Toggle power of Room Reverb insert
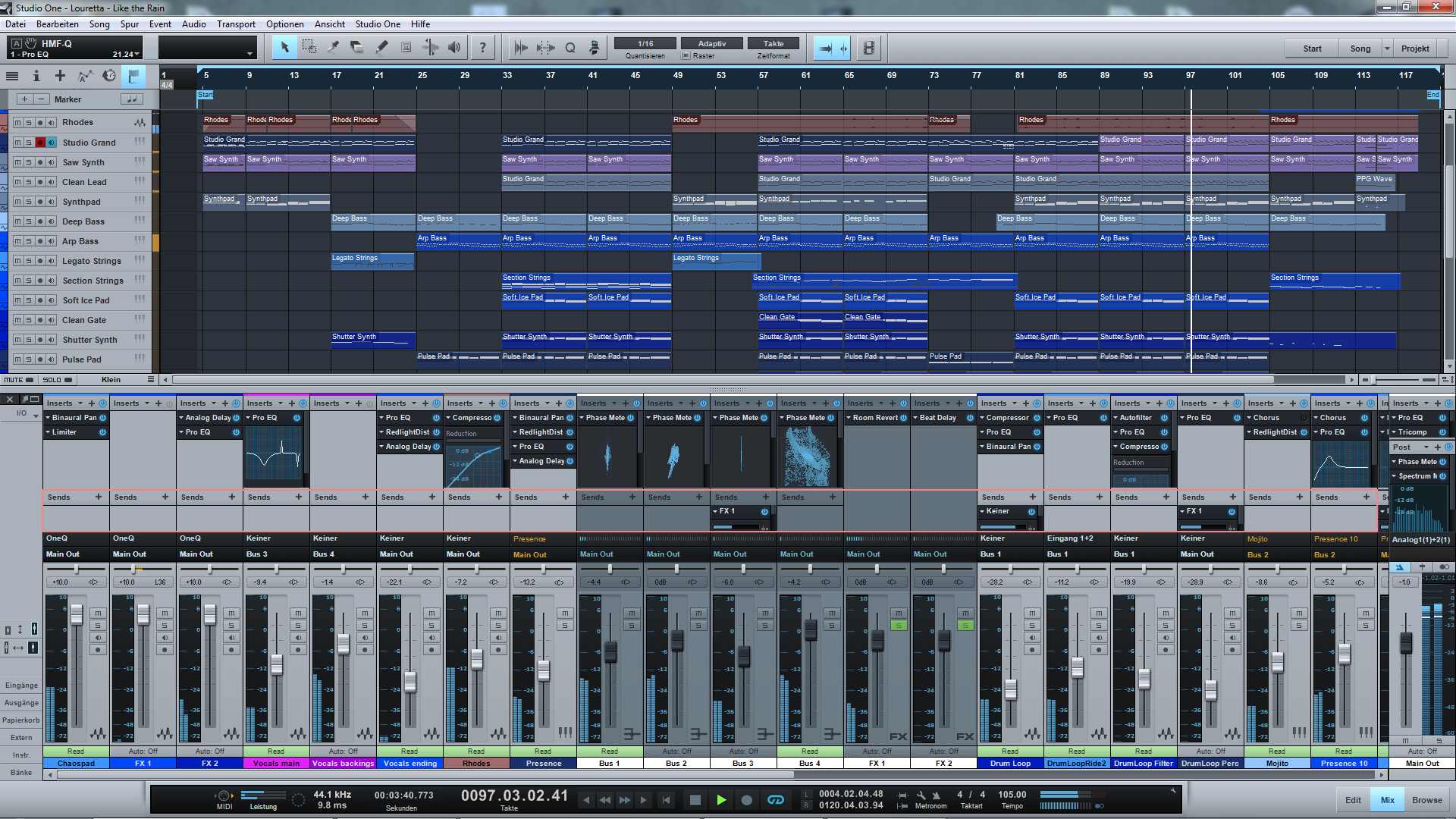Viewport: 1456px width, 819px height. pos(903,418)
